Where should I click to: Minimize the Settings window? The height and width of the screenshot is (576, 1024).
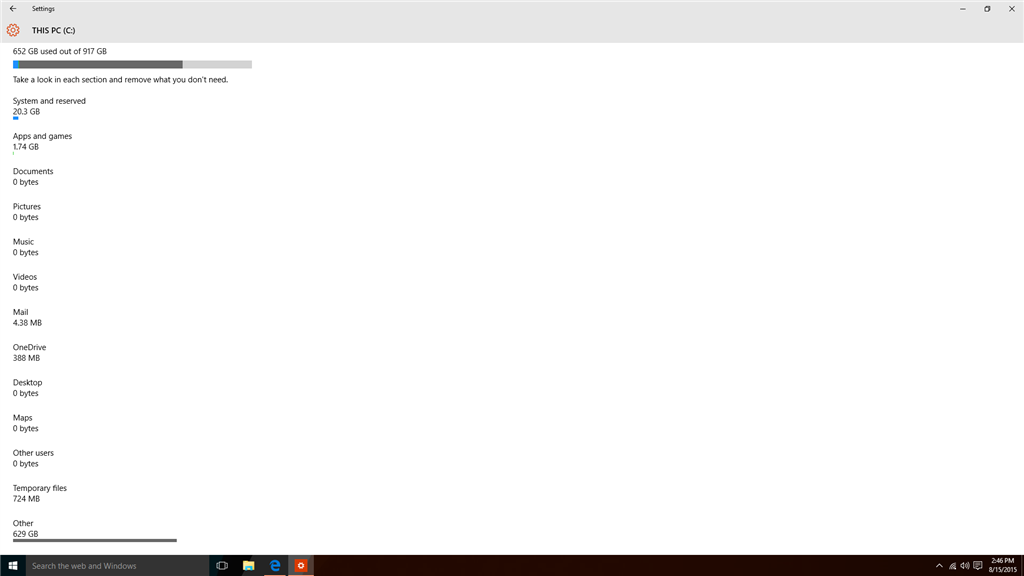pos(963,9)
